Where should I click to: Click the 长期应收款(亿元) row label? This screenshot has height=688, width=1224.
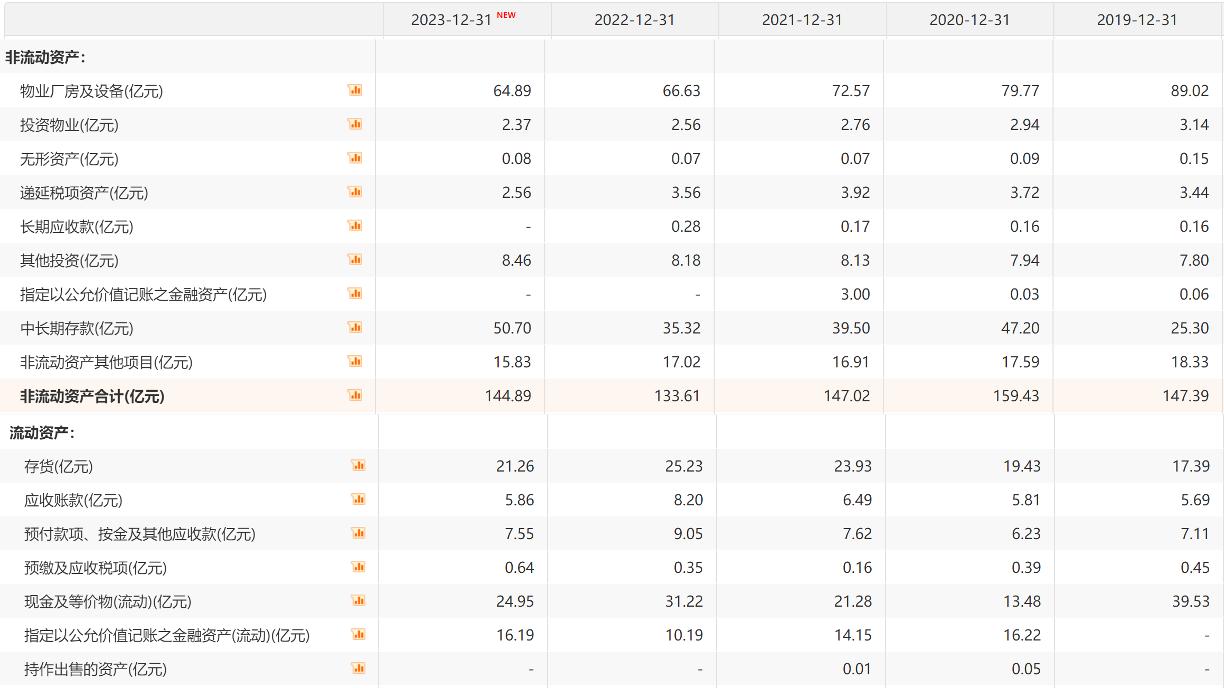coord(76,227)
